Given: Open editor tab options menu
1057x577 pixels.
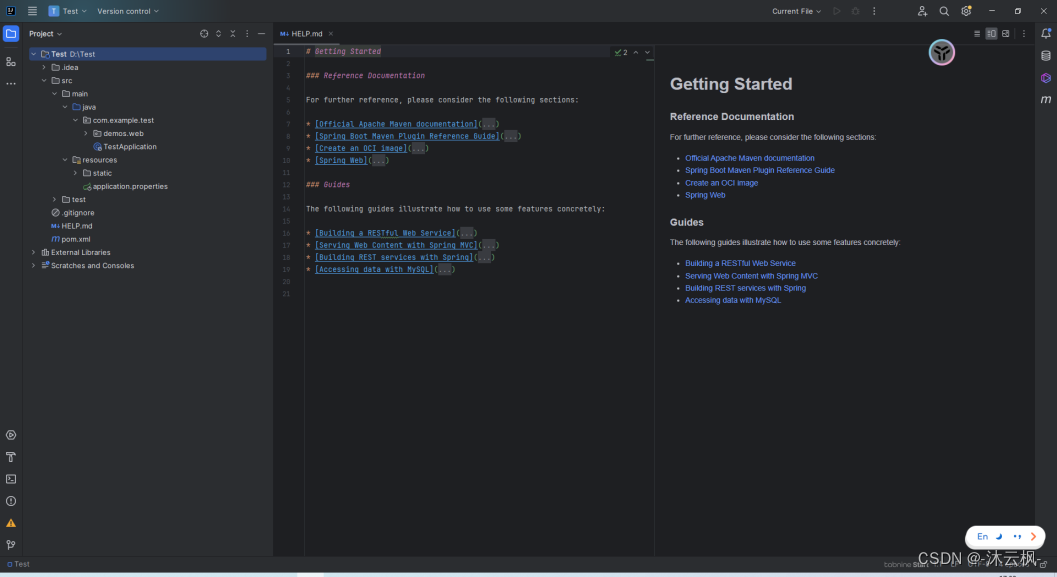Looking at the screenshot, I should click(1023, 34).
